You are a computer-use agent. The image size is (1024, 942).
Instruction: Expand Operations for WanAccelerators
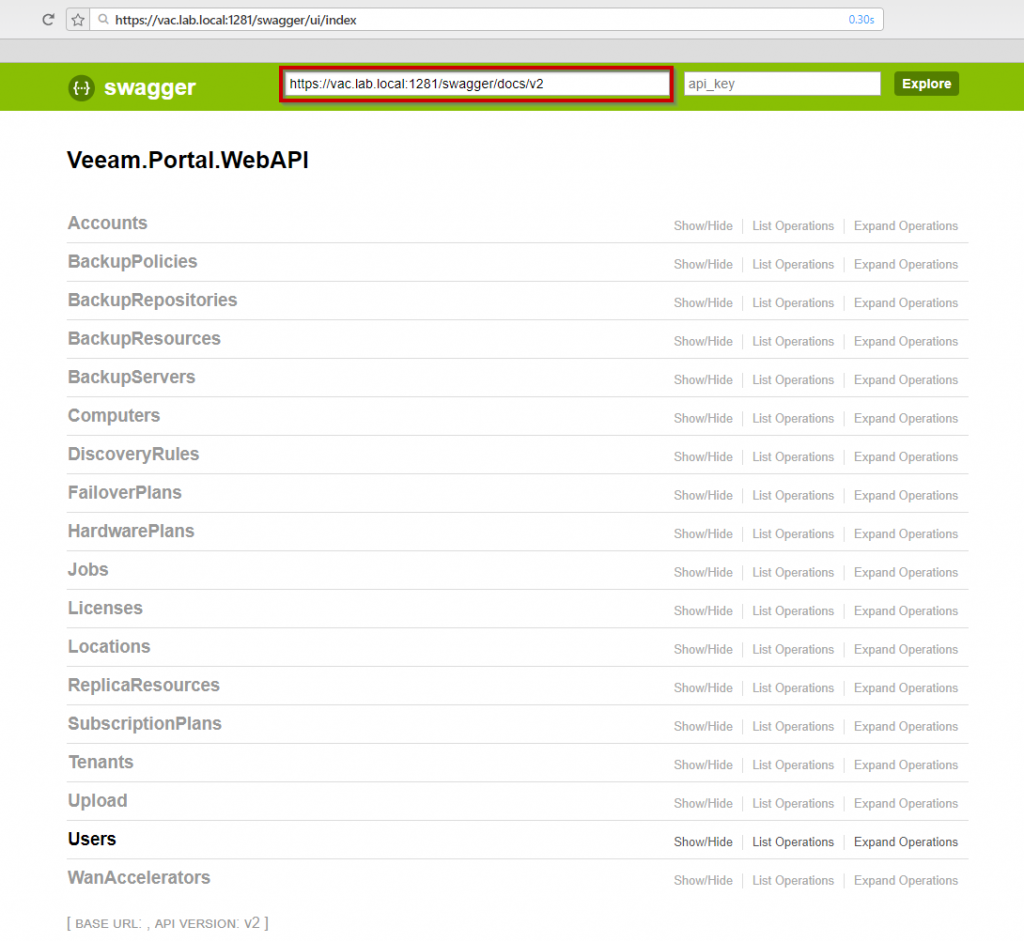(x=905, y=881)
